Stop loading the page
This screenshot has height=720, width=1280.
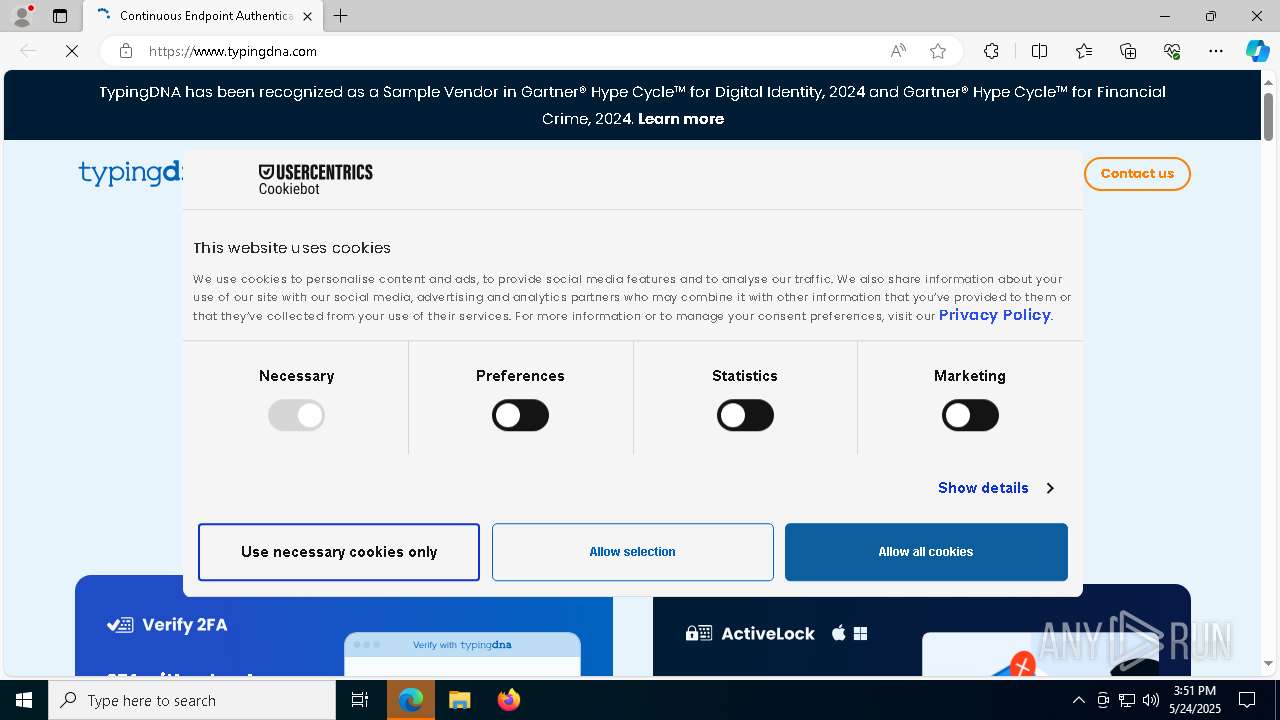click(x=72, y=51)
